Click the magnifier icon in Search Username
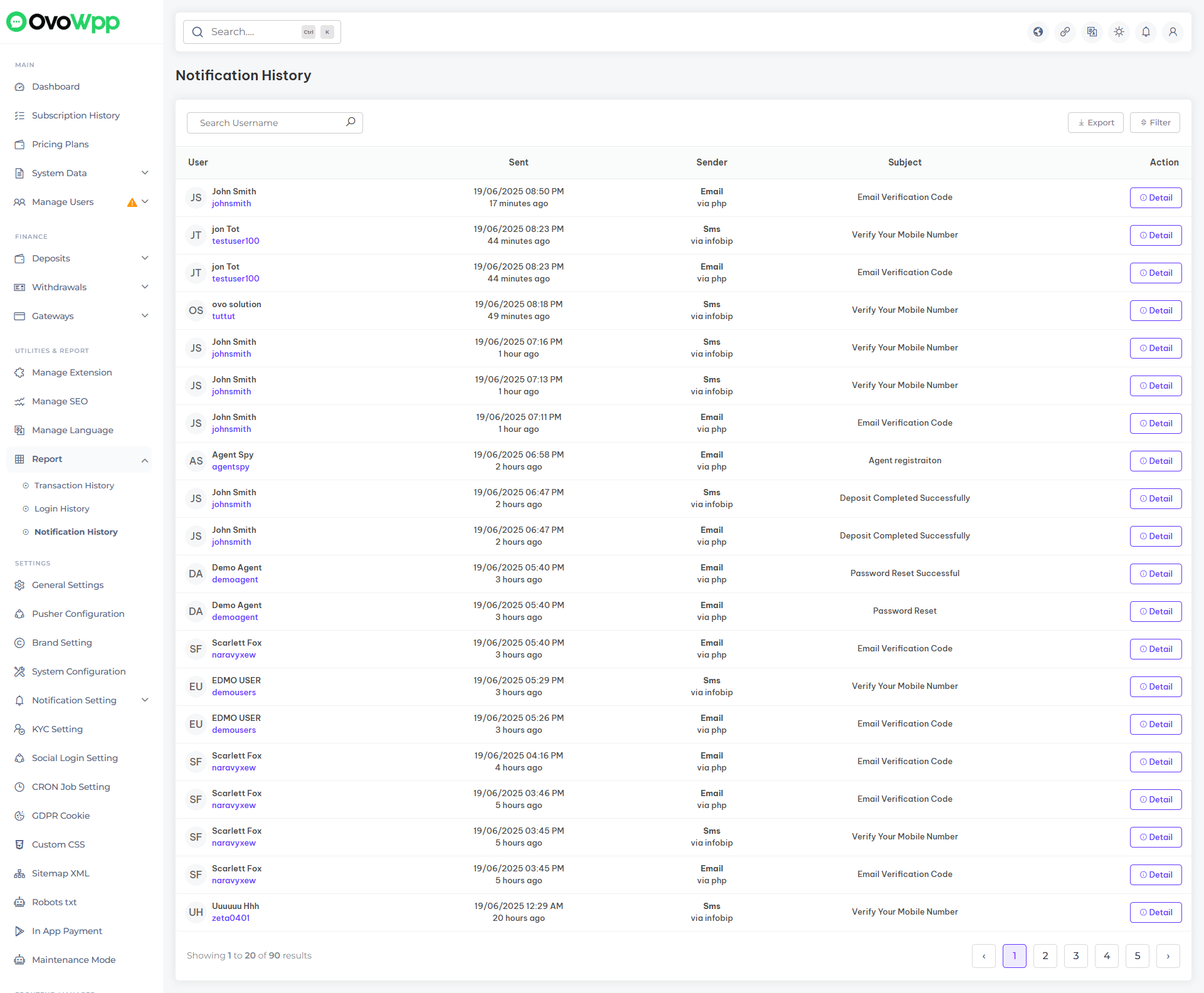The width and height of the screenshot is (1204, 993). (x=351, y=122)
